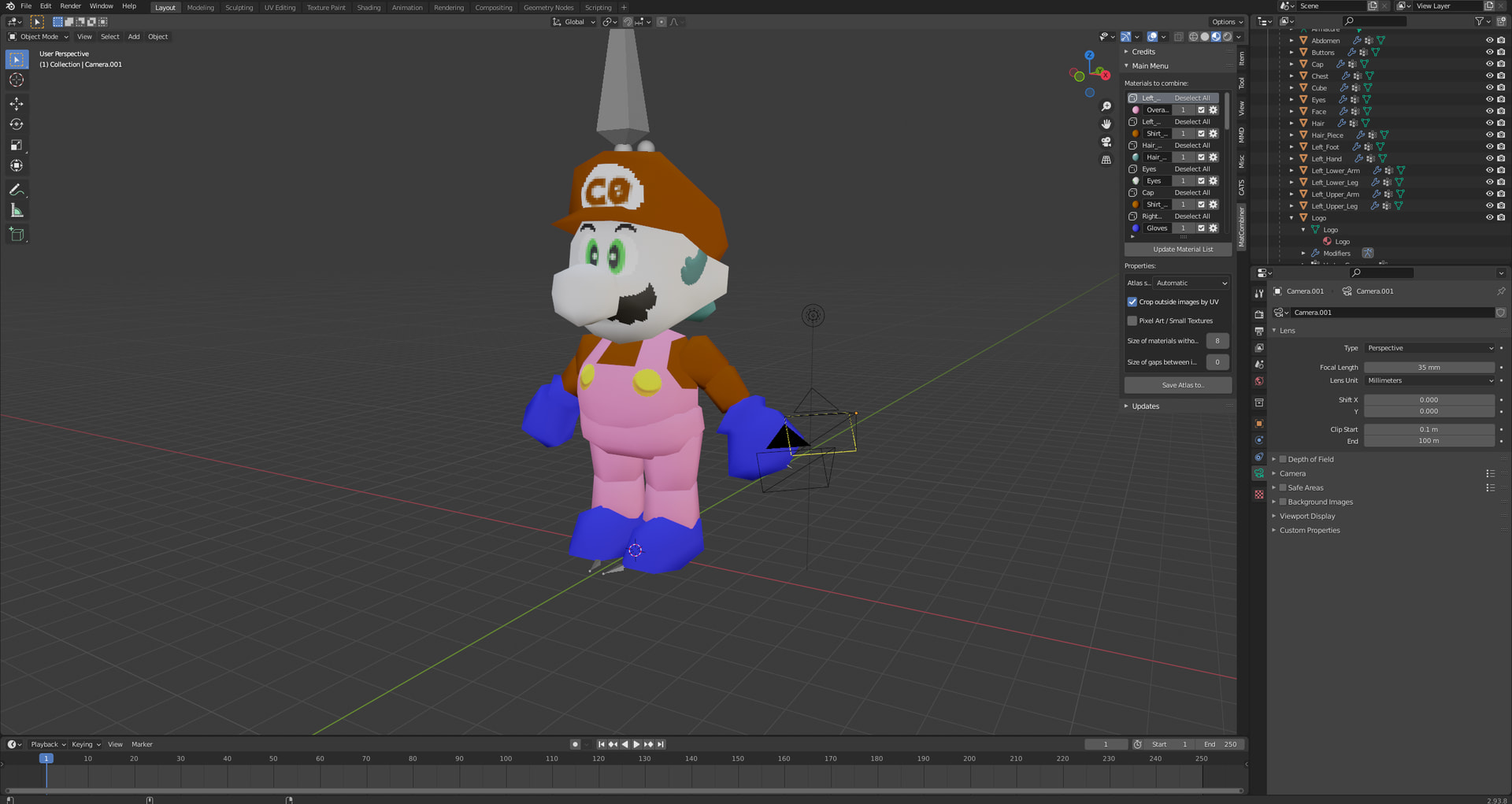This screenshot has width=1512, height=804.
Task: Open the CATS sidebar tab
Action: point(1242,187)
